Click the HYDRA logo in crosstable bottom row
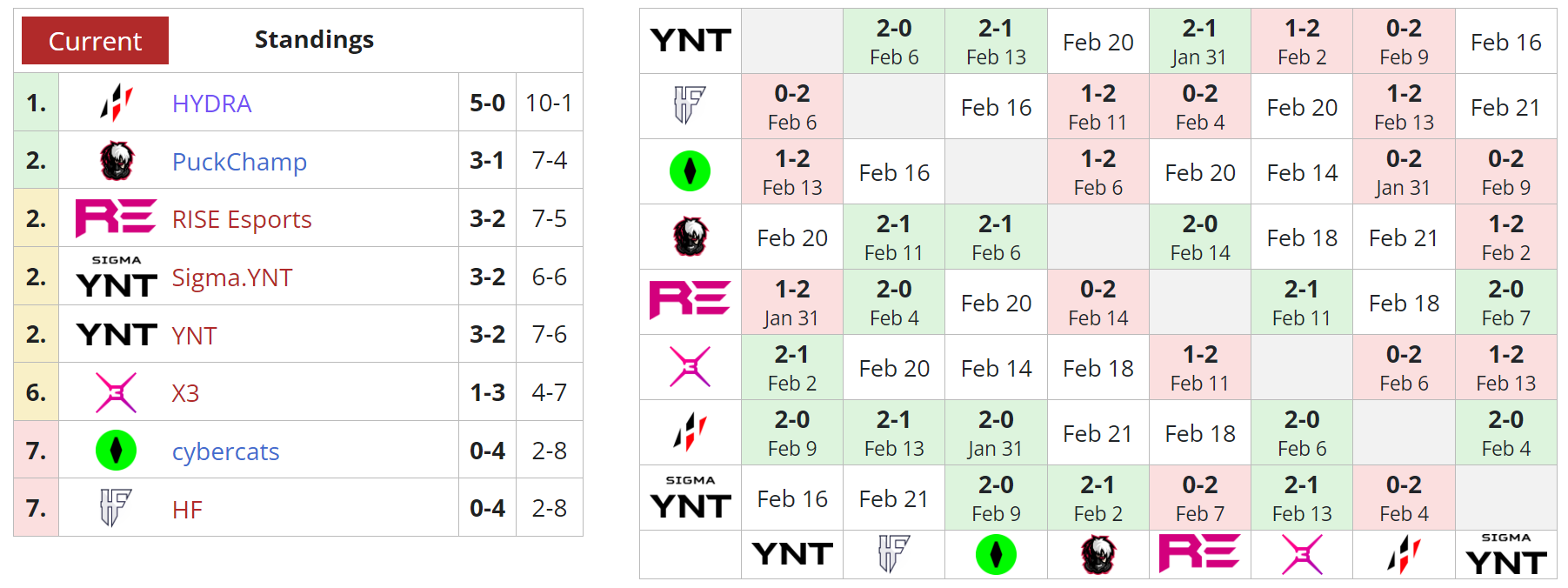Viewport: 1568px width, 588px height. (x=1403, y=554)
